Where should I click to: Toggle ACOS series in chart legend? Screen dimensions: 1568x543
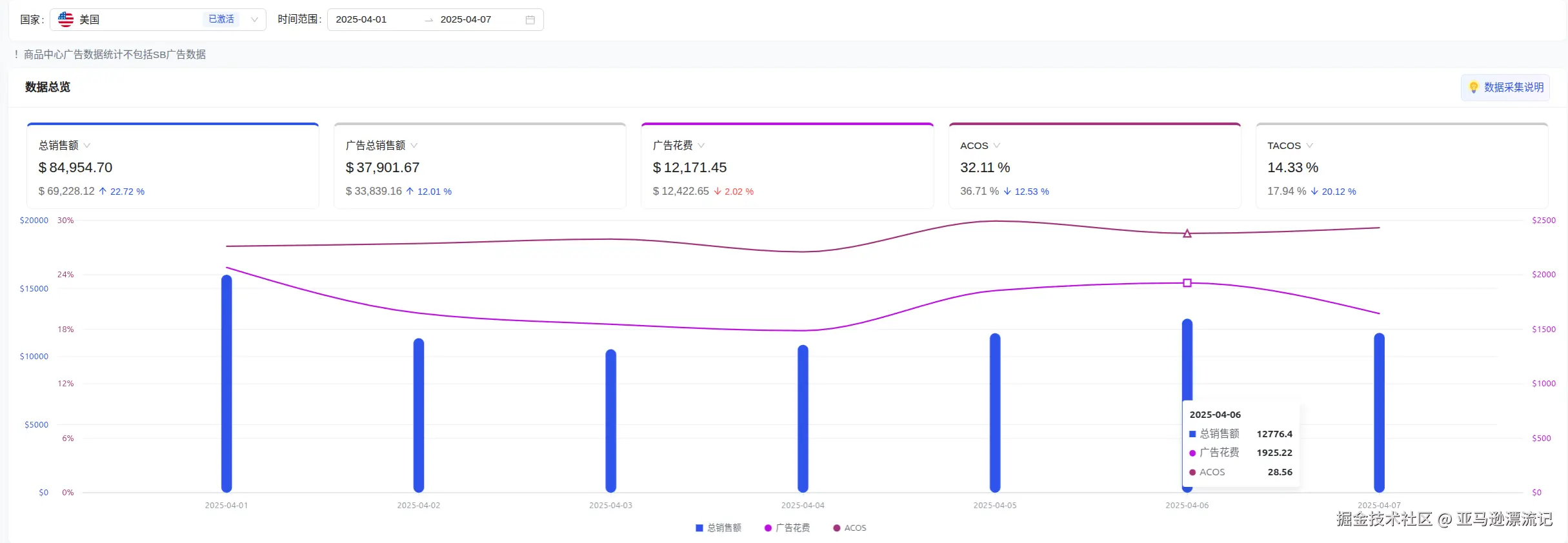tap(850, 528)
